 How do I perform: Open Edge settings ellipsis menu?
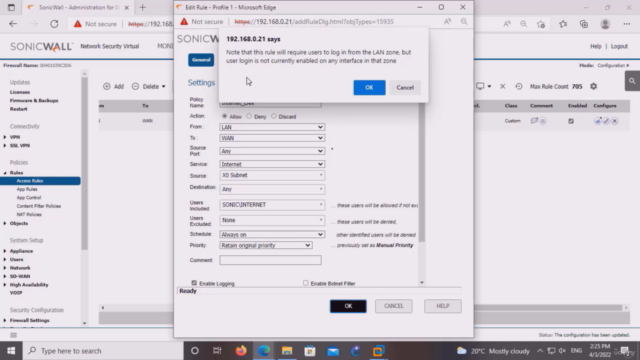point(627,24)
